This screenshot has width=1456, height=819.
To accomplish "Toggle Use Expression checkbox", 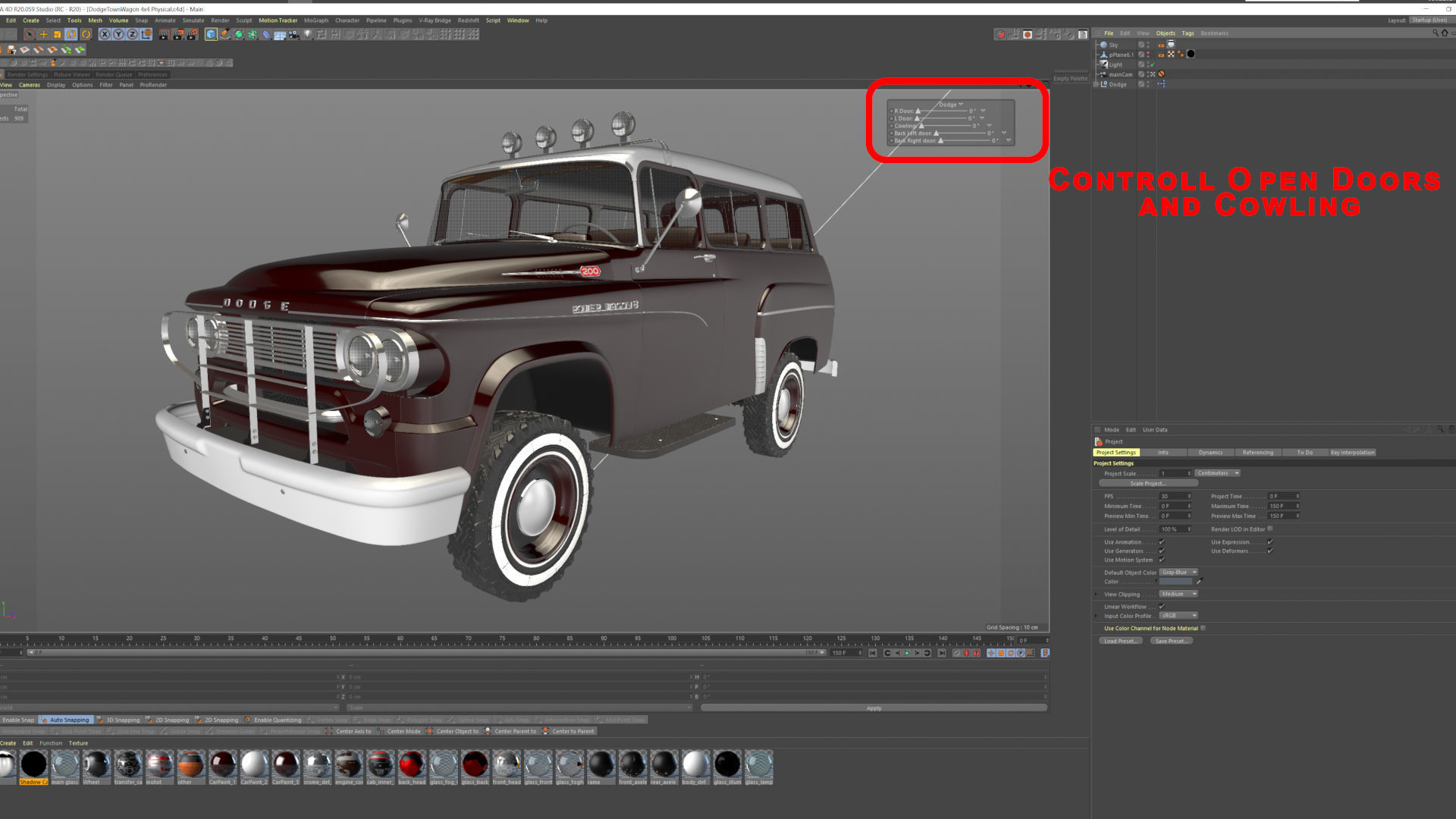I will point(1269,542).
